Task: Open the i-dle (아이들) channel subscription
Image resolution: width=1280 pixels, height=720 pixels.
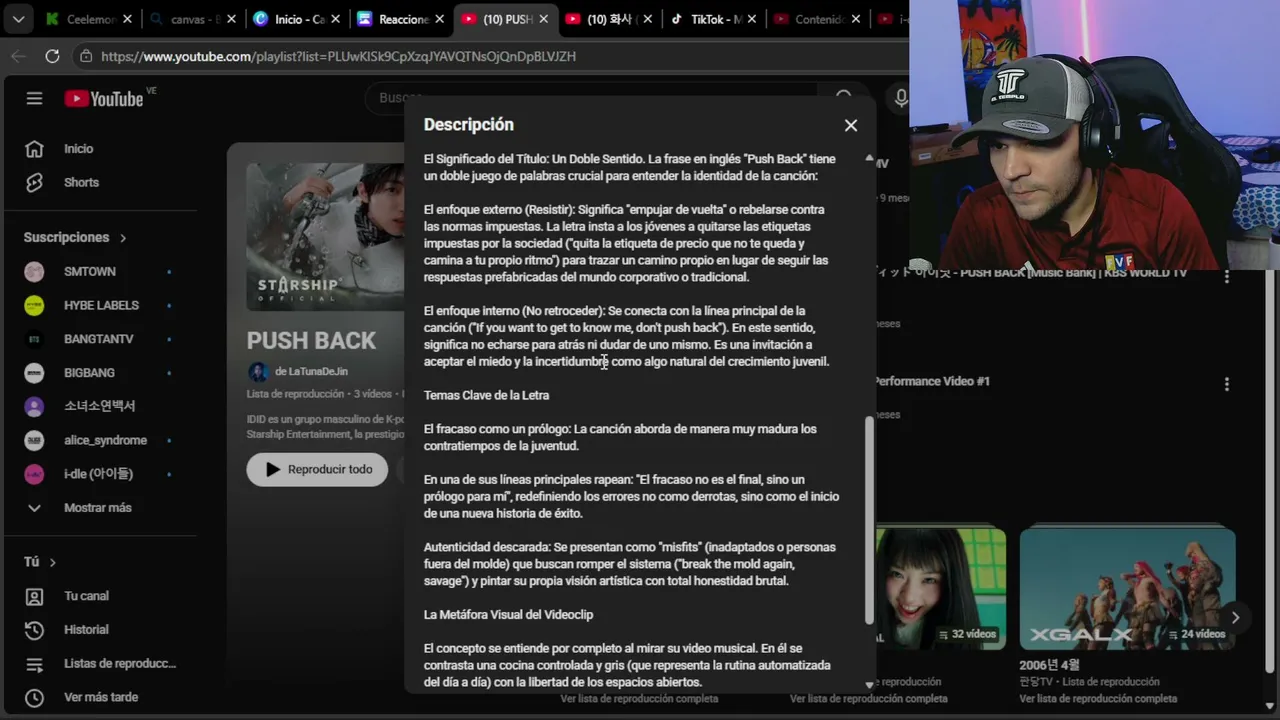Action: [x=100, y=474]
